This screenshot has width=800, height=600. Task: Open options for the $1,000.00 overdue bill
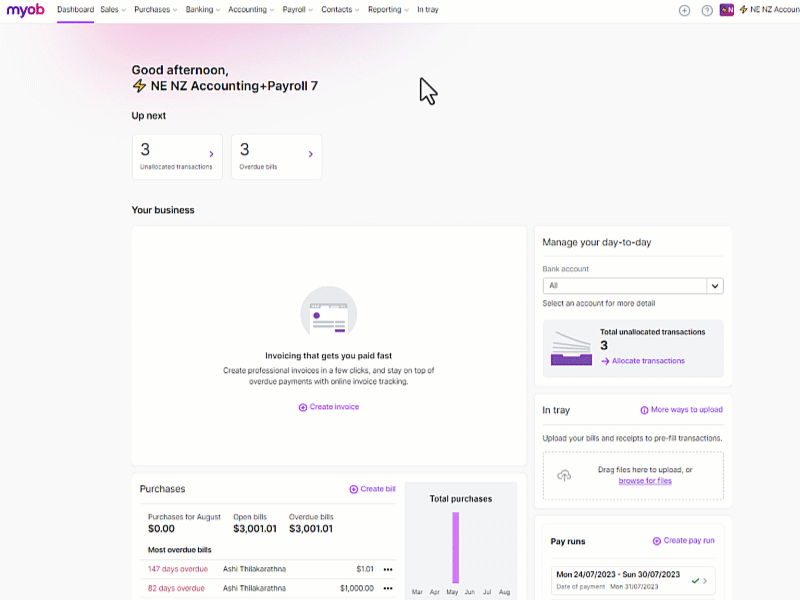point(388,588)
